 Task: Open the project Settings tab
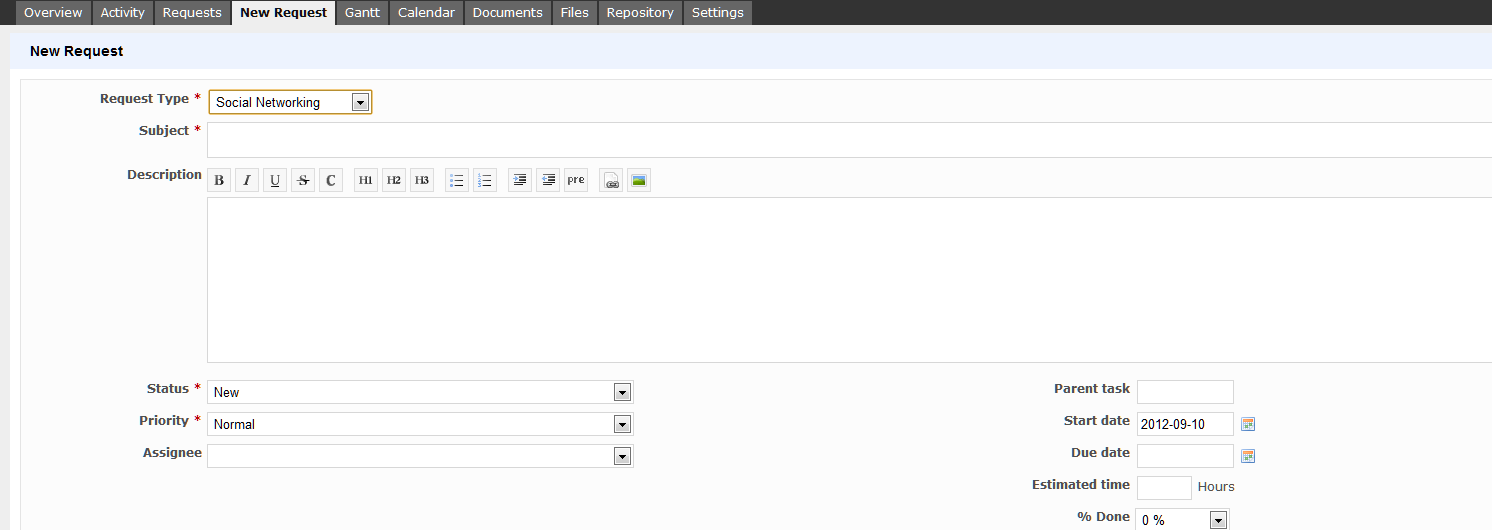718,13
